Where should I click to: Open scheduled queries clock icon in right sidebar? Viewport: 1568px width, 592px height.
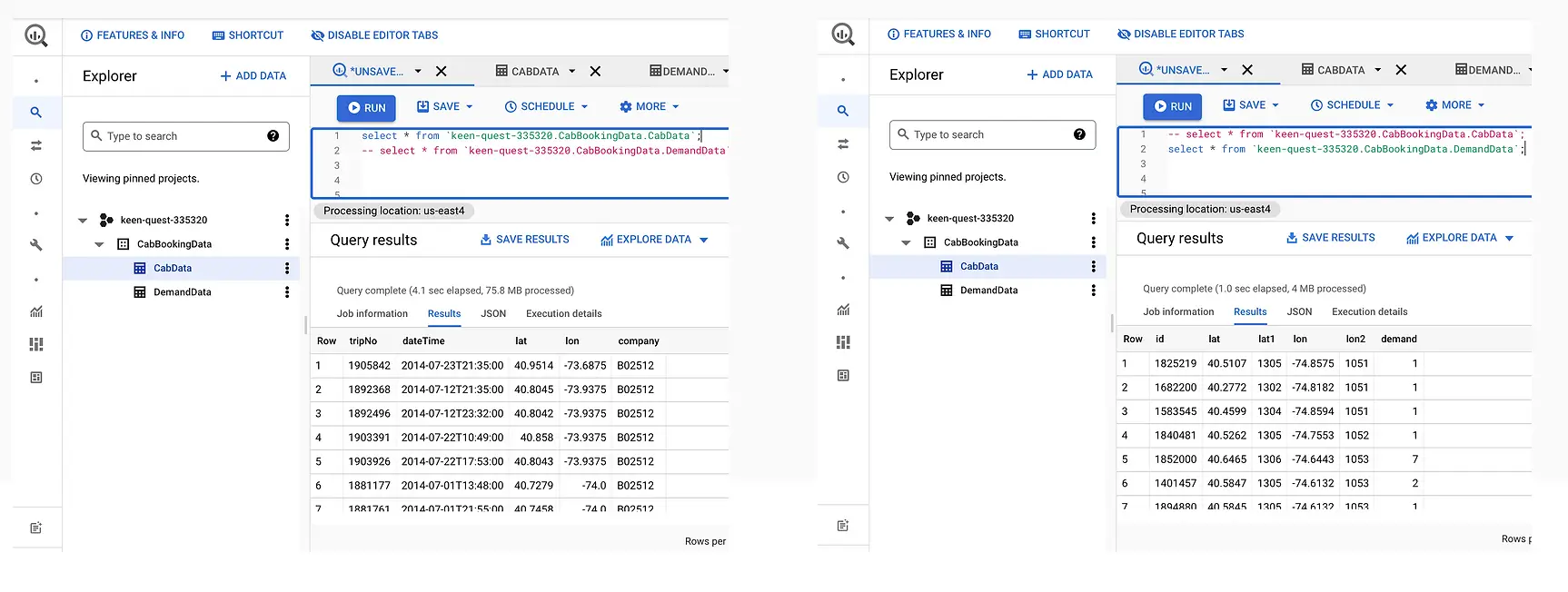pyautogui.click(x=843, y=177)
